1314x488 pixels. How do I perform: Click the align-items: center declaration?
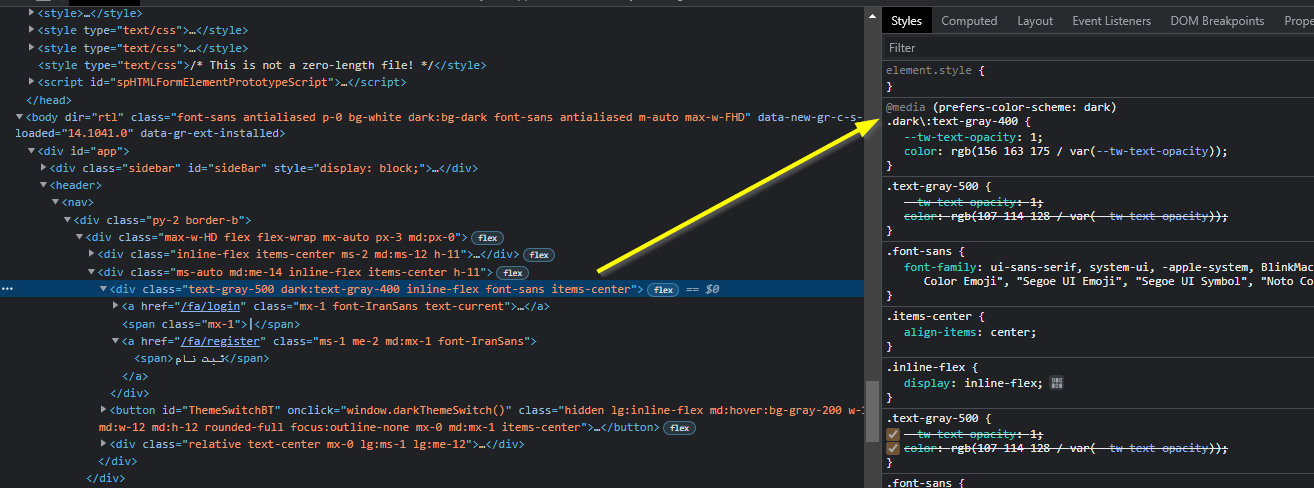[x=970, y=332]
